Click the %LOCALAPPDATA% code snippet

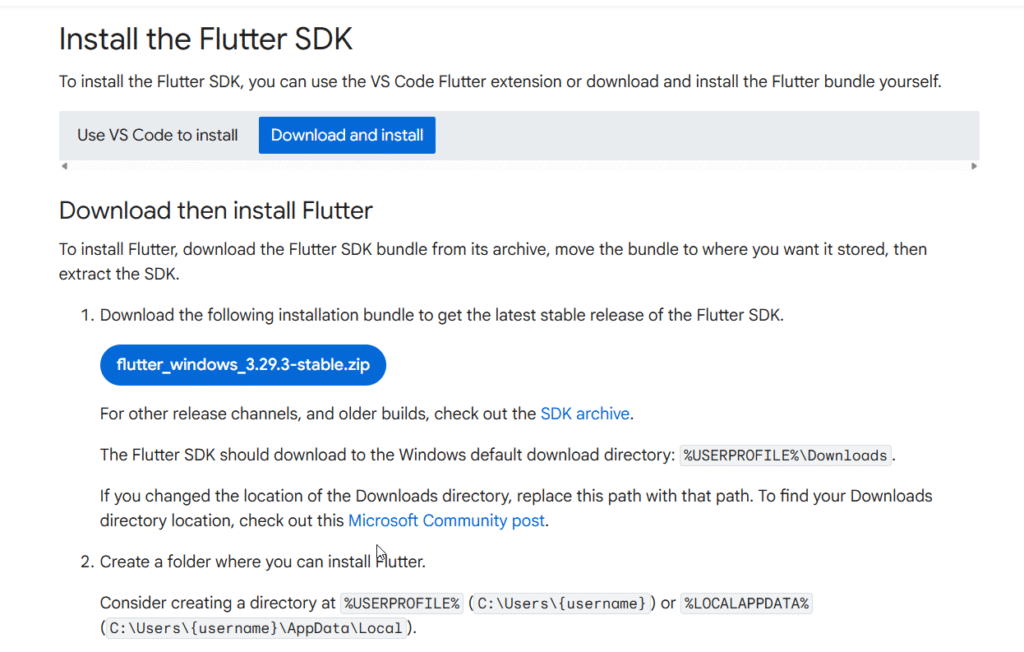pyautogui.click(x=746, y=603)
